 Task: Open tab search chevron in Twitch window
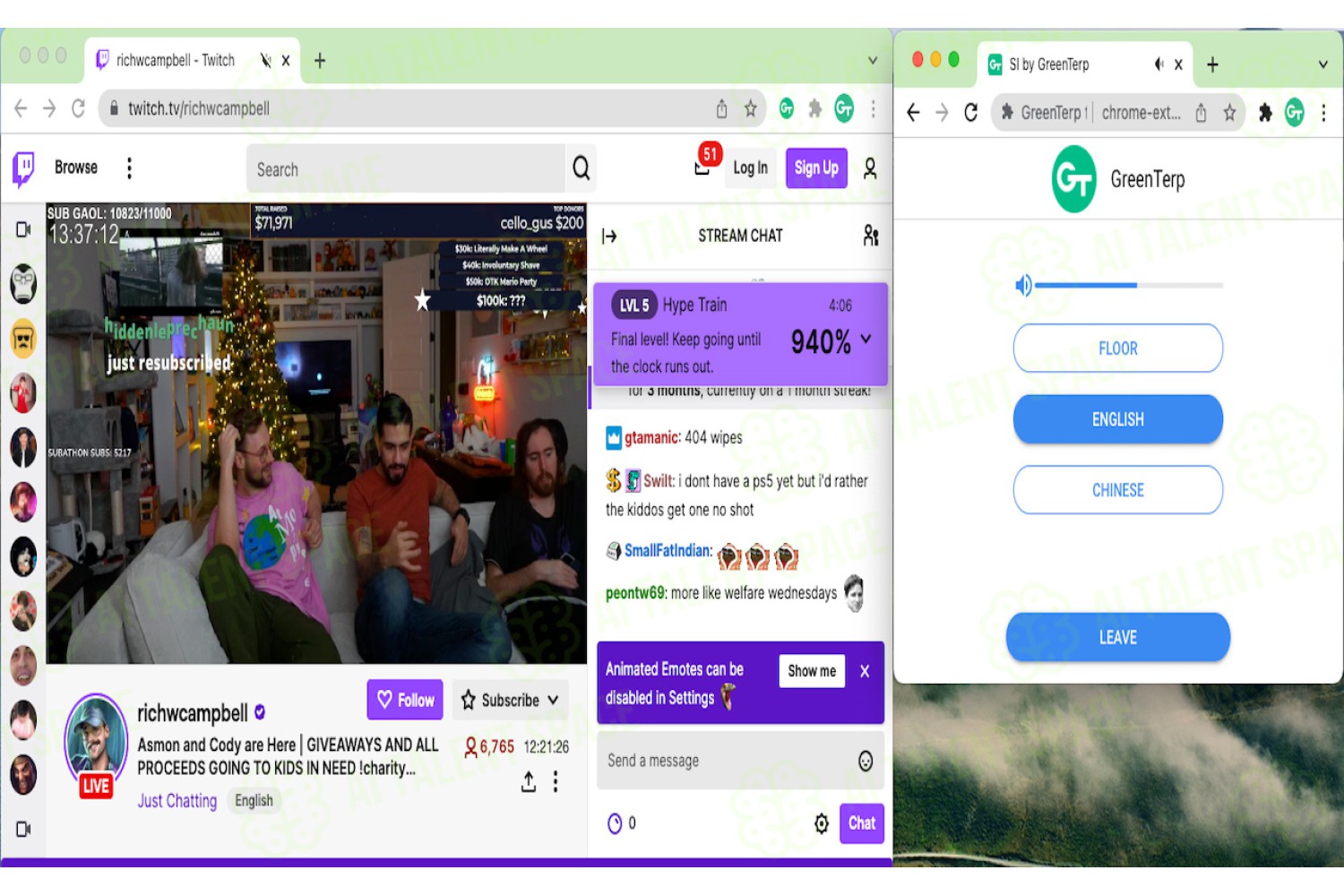pos(873,61)
